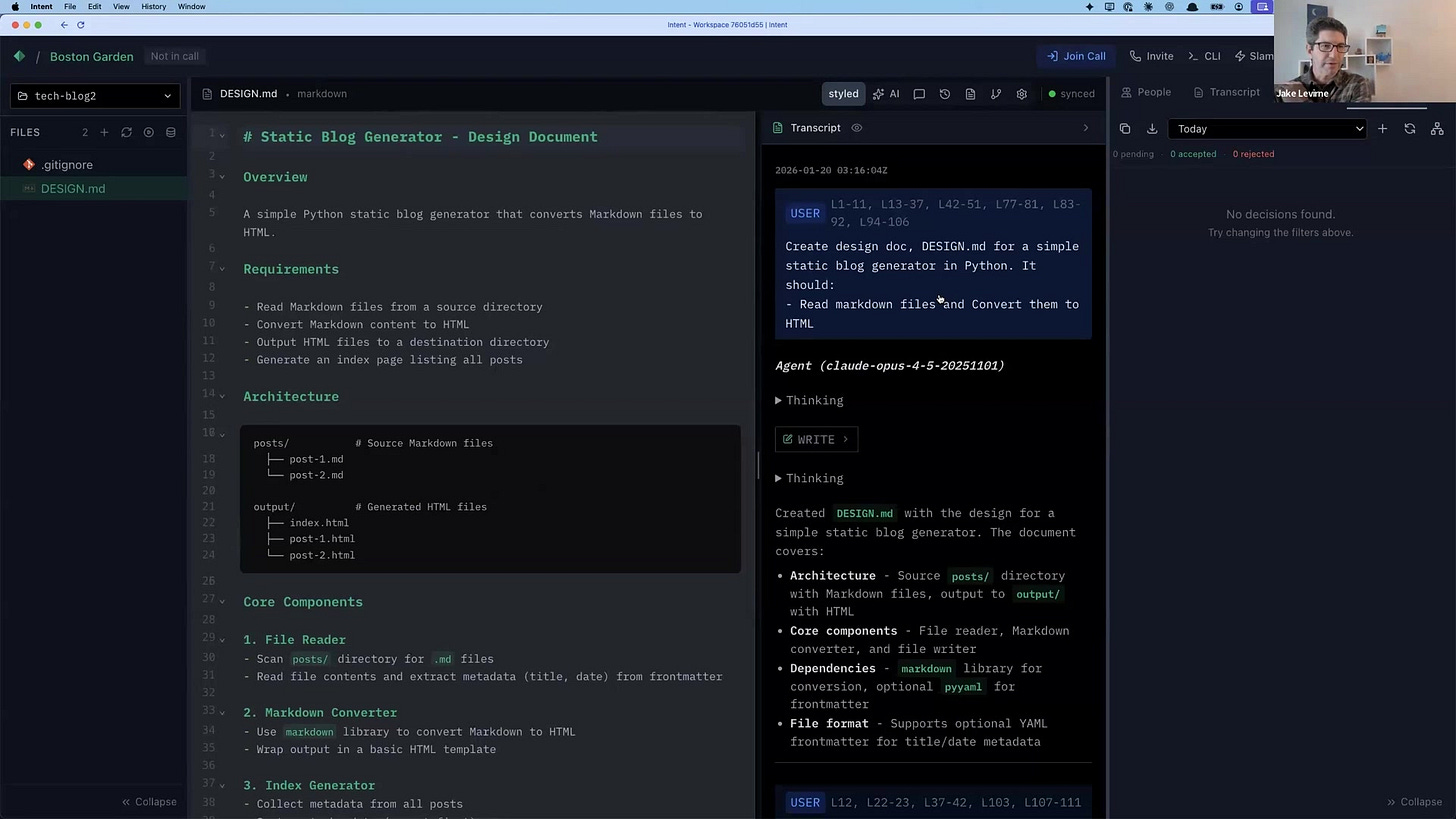The image size is (1456, 819).
Task: Toggle Transcript visibility eye icon
Action: point(856,127)
